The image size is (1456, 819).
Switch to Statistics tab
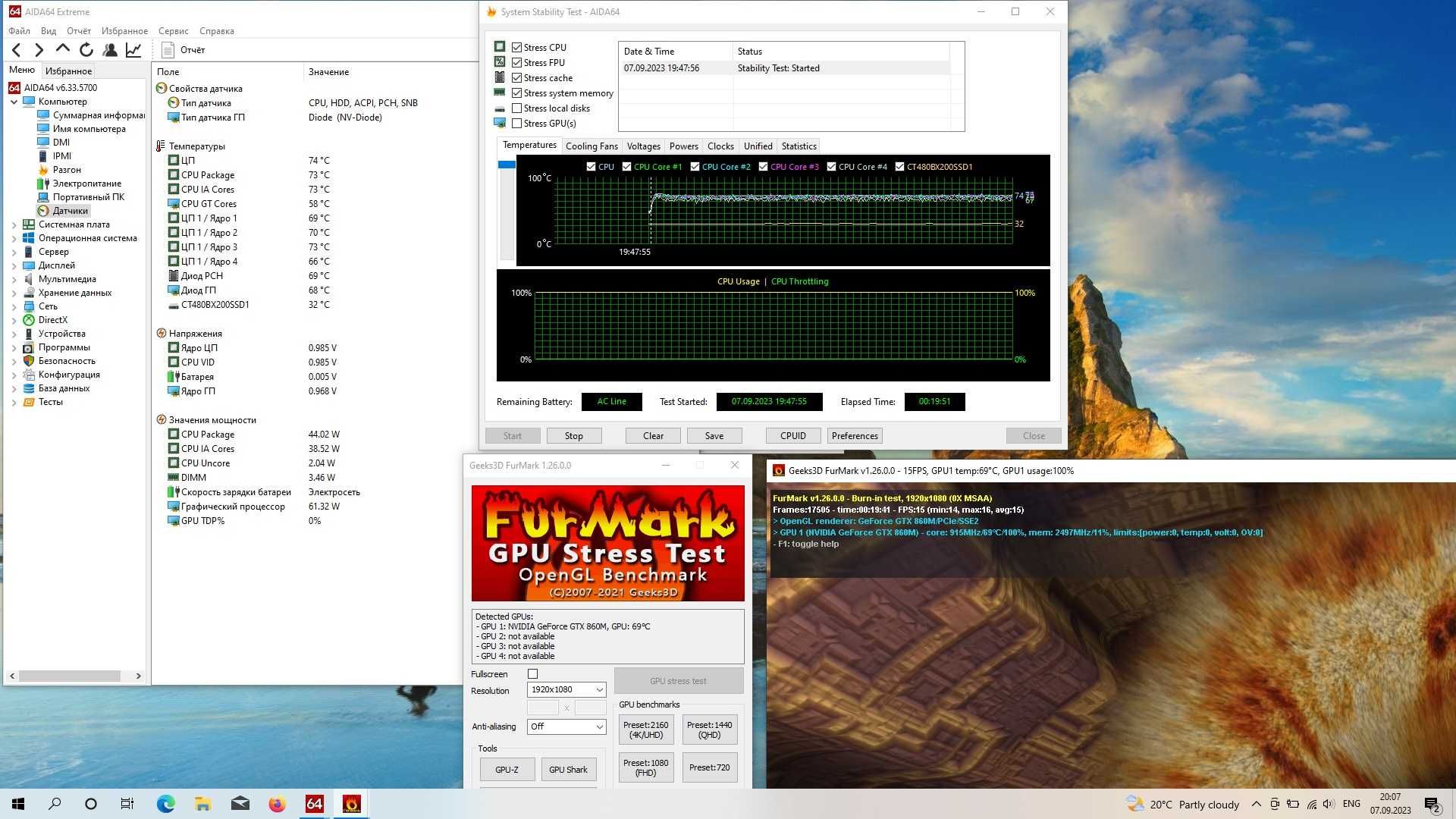[799, 146]
